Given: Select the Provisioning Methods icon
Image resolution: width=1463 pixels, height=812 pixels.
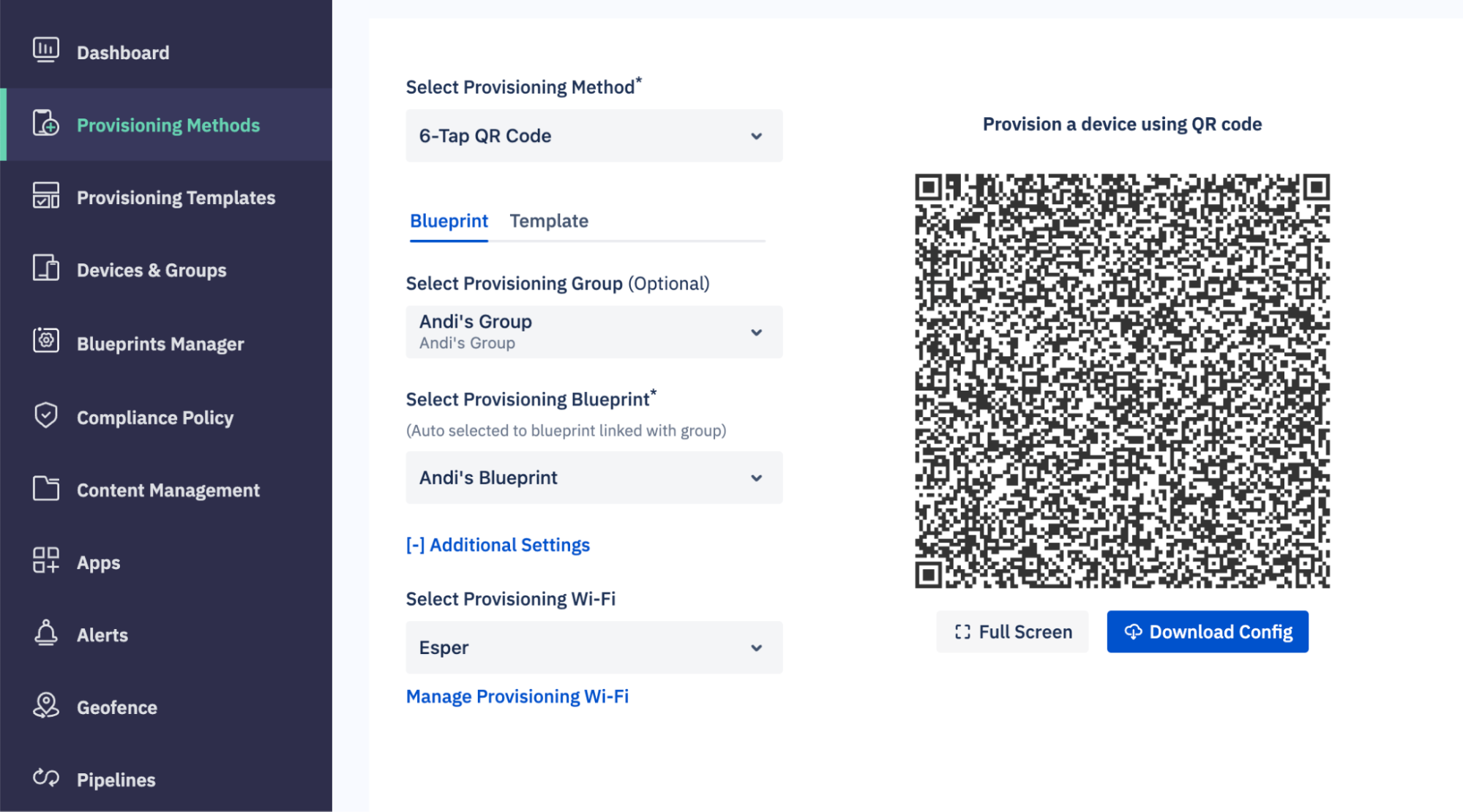Looking at the screenshot, I should coord(45,124).
